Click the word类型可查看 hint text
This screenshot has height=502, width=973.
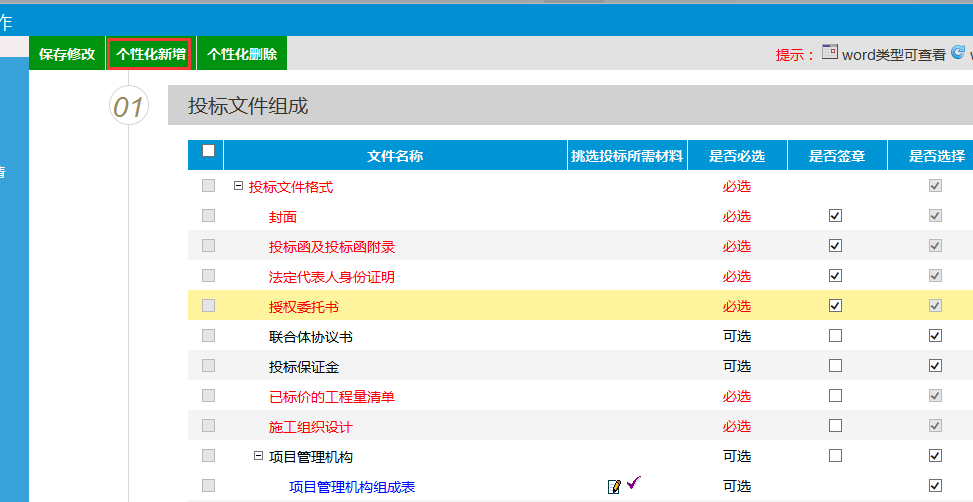[894, 55]
